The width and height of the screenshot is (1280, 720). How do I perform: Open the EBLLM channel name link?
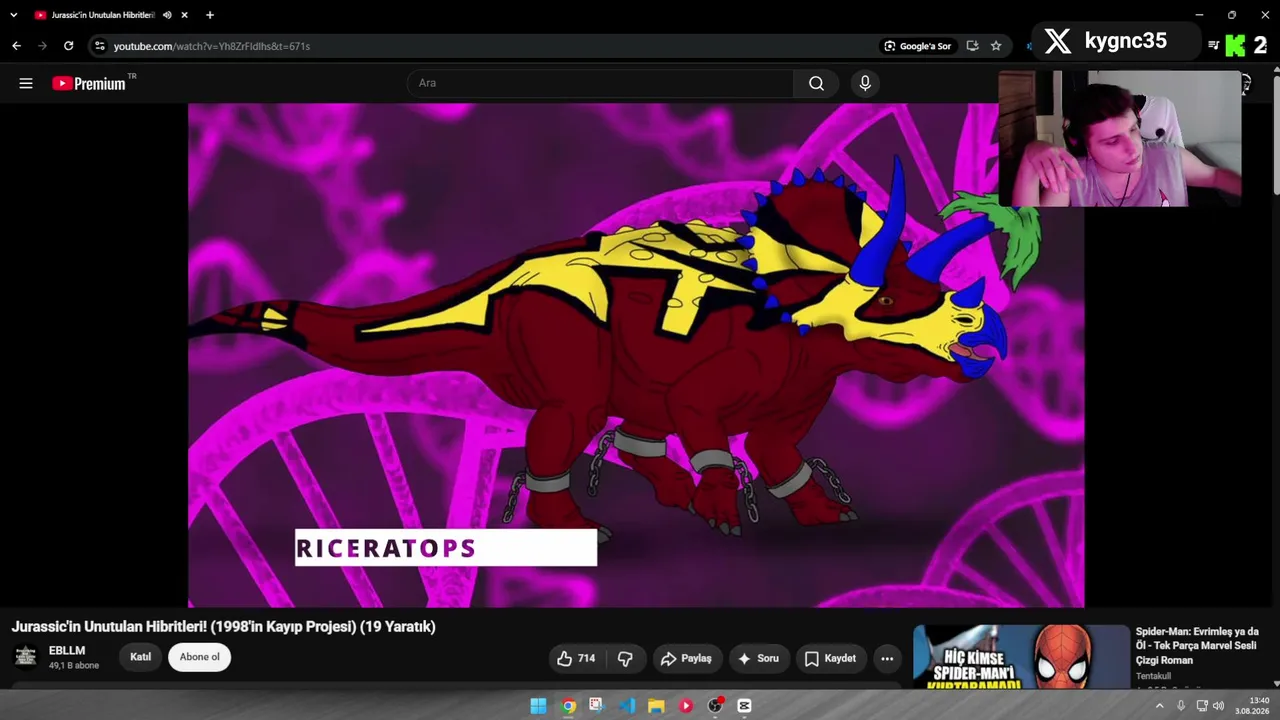point(67,651)
